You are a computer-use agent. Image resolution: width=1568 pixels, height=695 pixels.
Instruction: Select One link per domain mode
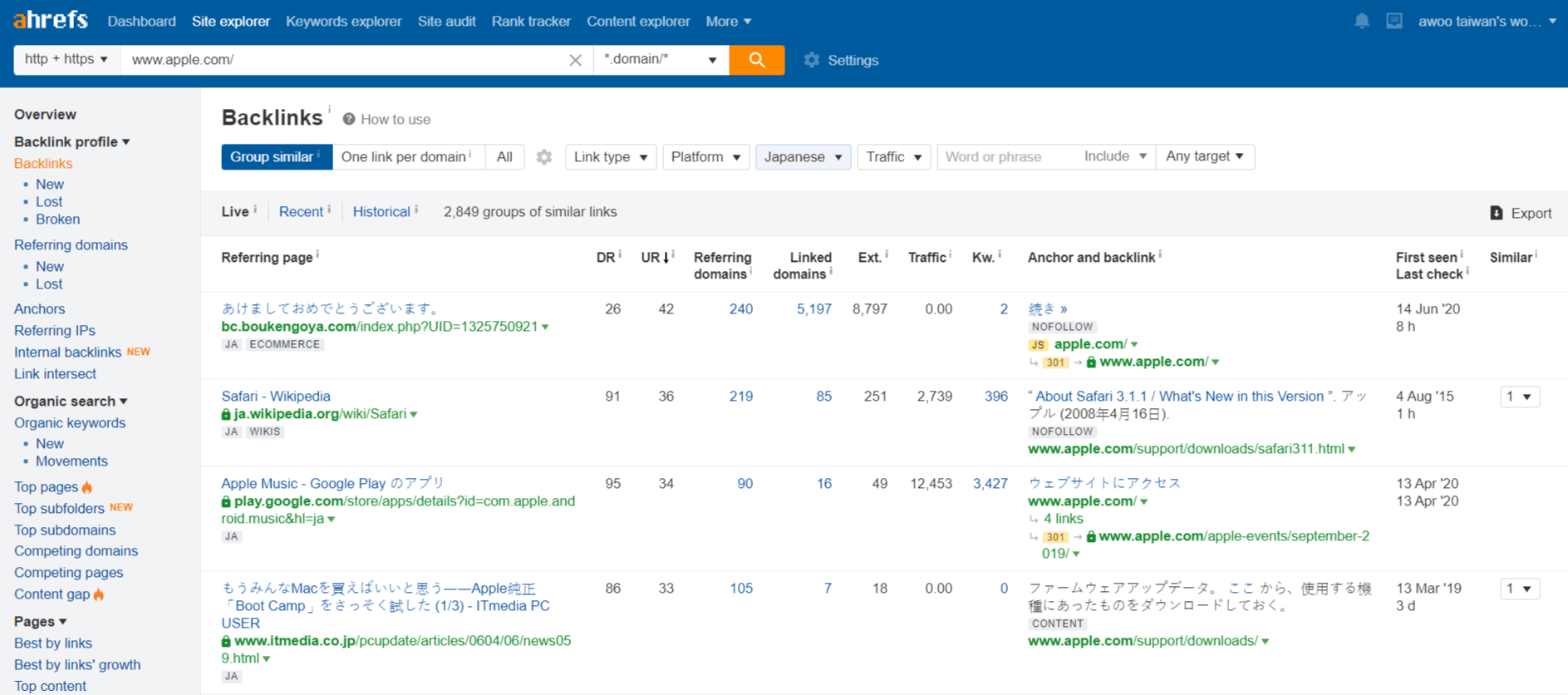(408, 157)
